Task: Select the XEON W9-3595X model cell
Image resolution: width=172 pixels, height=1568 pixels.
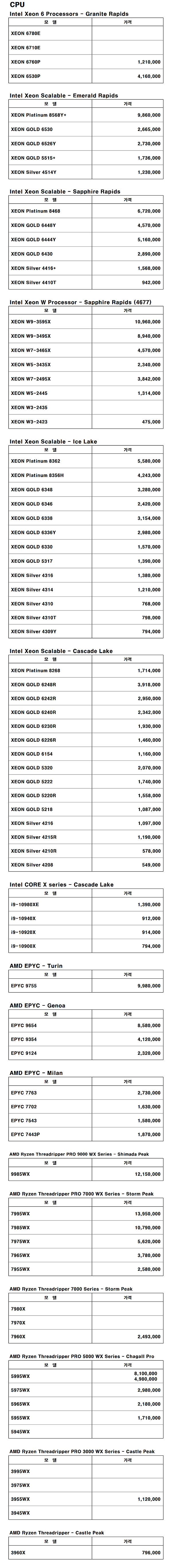Action: click(x=31, y=321)
